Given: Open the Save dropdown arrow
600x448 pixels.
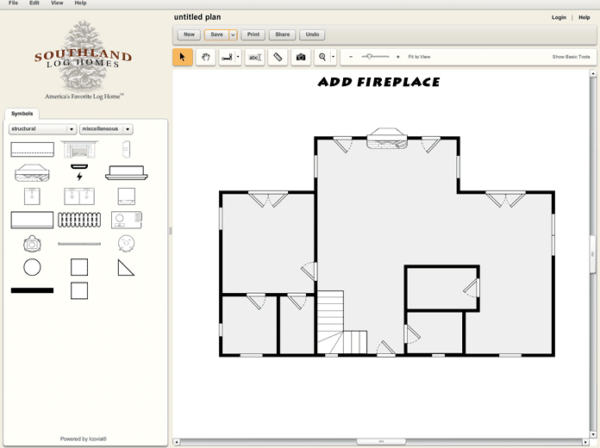Looking at the screenshot, I should coord(233,35).
